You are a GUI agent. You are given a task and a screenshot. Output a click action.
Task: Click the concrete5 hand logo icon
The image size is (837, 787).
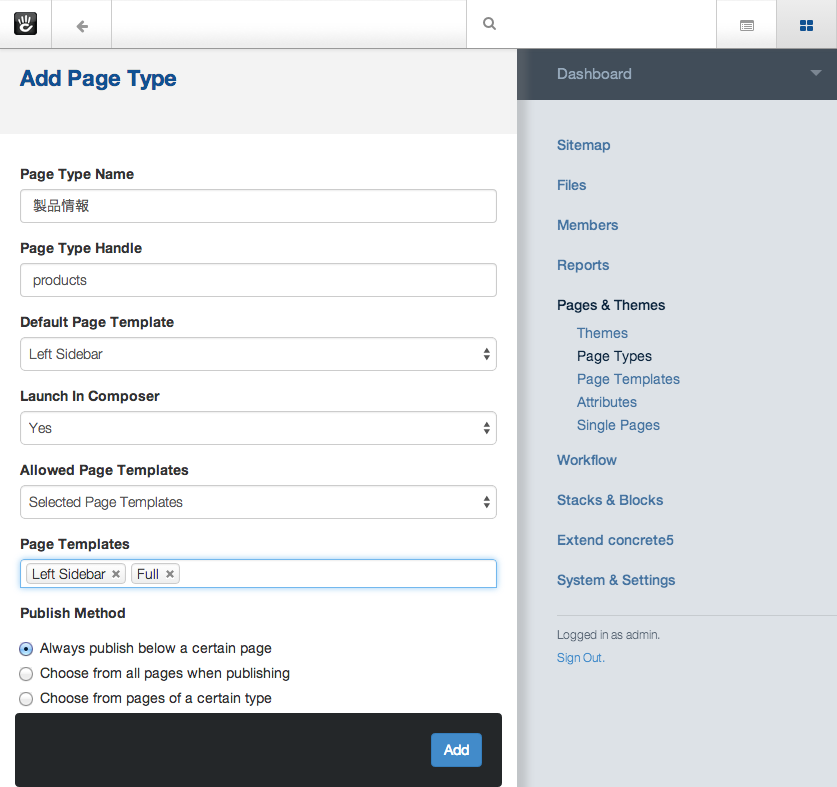click(x=25, y=23)
